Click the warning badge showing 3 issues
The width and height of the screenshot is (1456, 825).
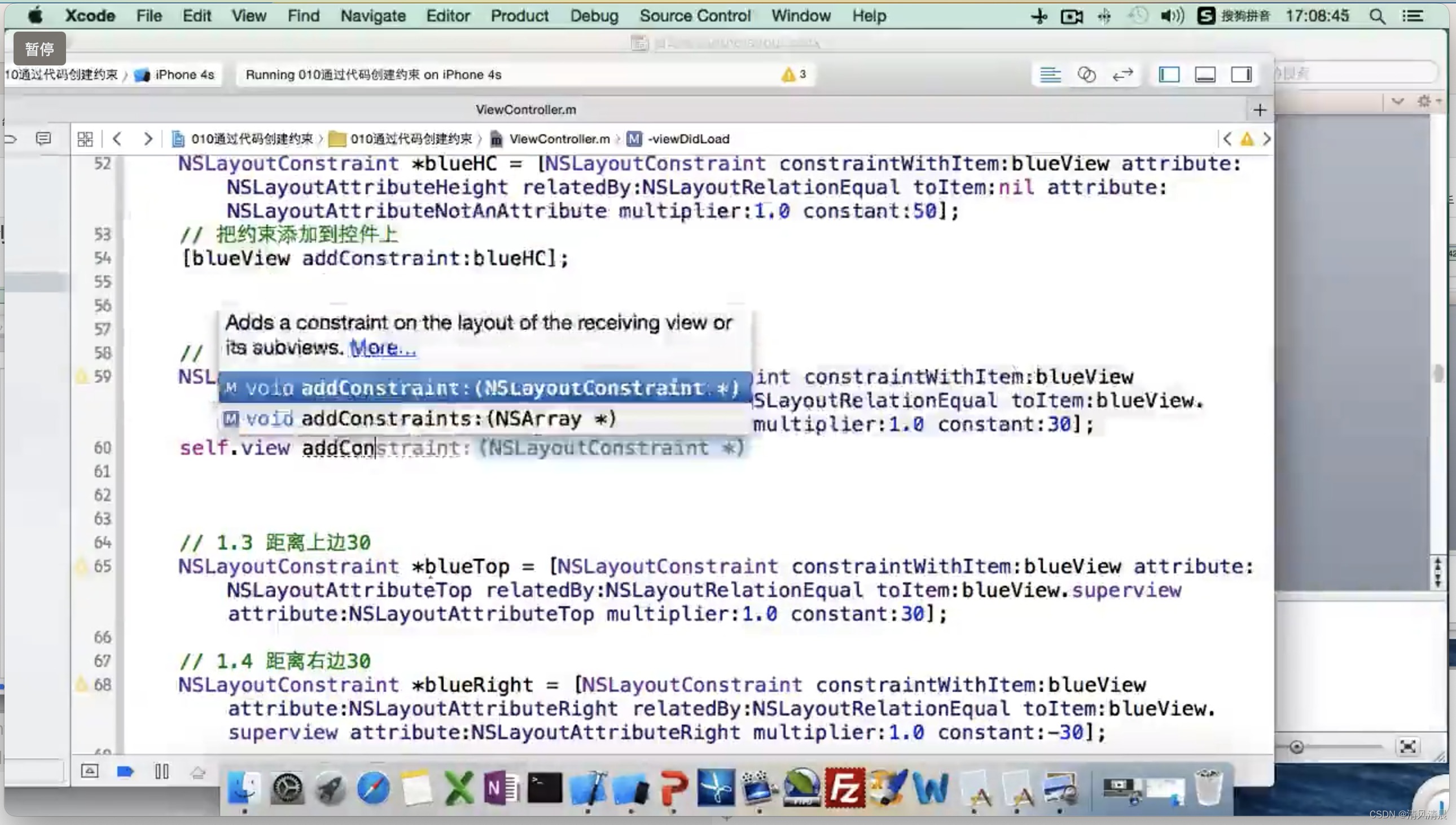pos(794,74)
